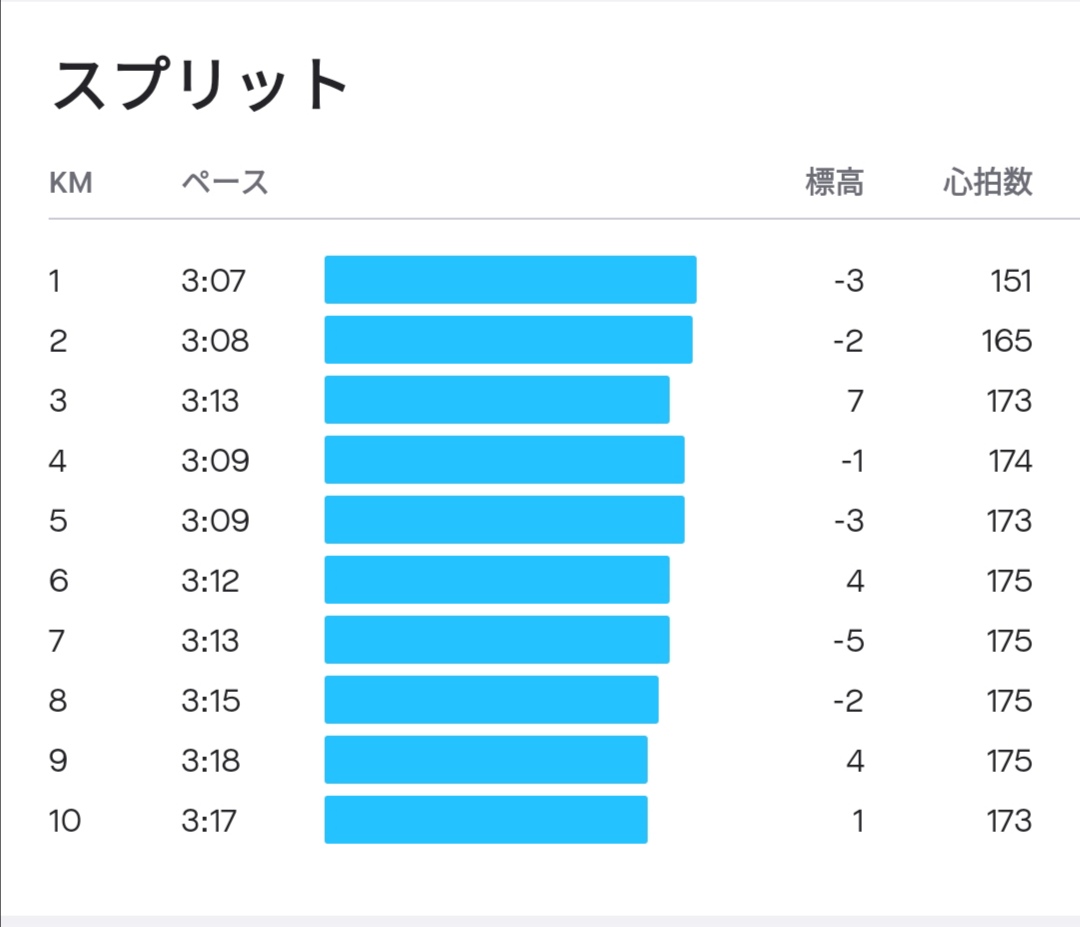Viewport: 1080px width, 927px height.
Task: Select the KM column header
Action: click(x=70, y=184)
